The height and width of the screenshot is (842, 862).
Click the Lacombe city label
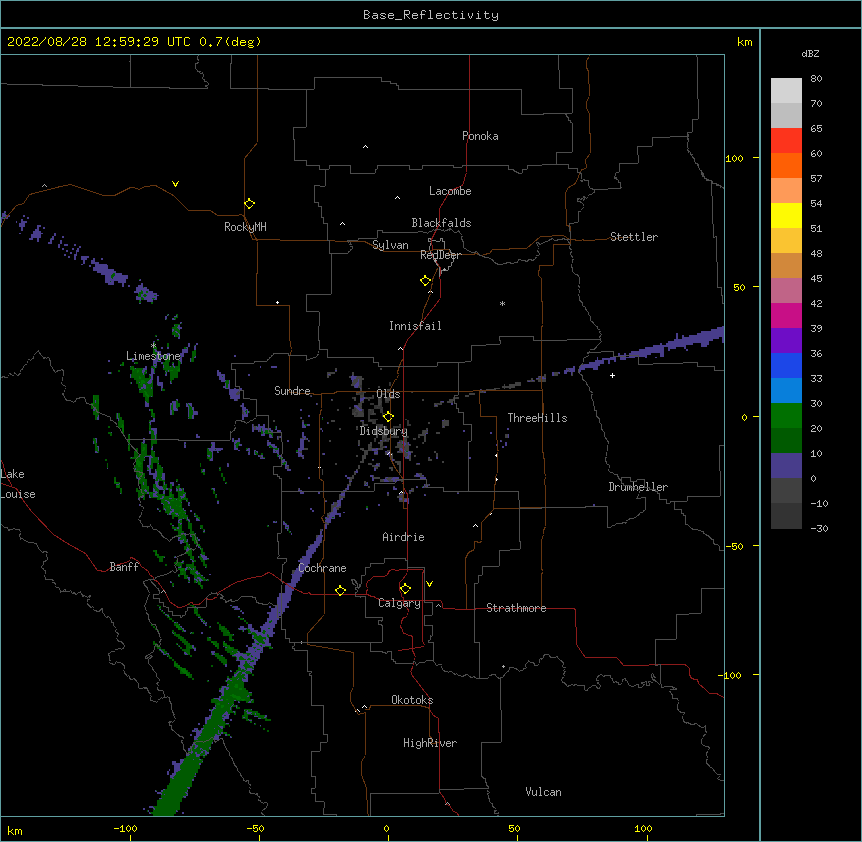(x=450, y=191)
